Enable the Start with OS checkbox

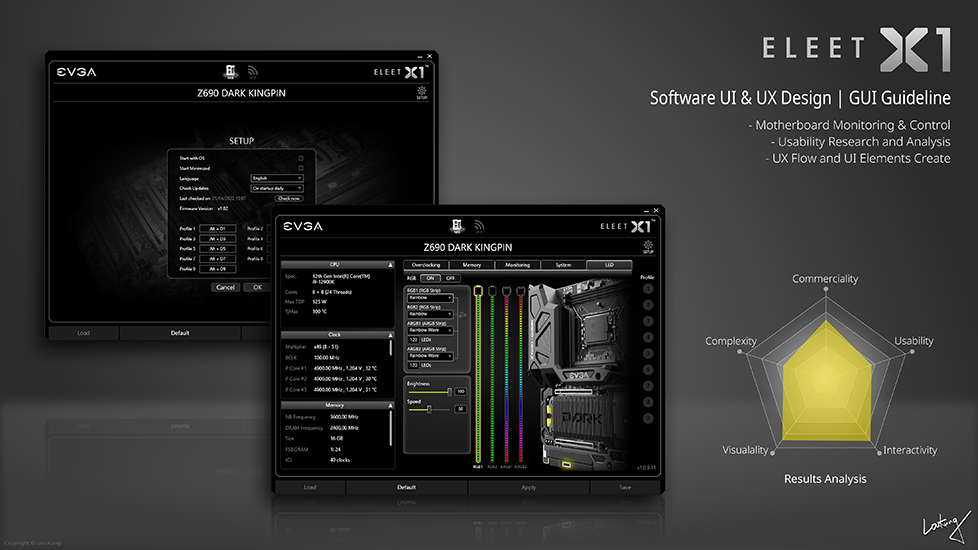(301, 158)
